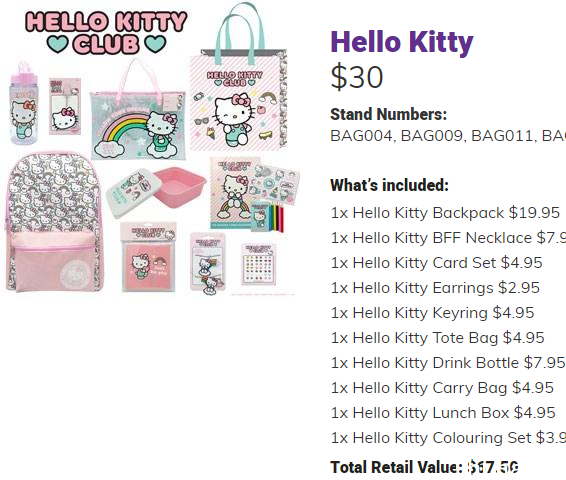This screenshot has height=480, width=566.
Task: Click the $30 price text
Action: pyautogui.click(x=357, y=77)
